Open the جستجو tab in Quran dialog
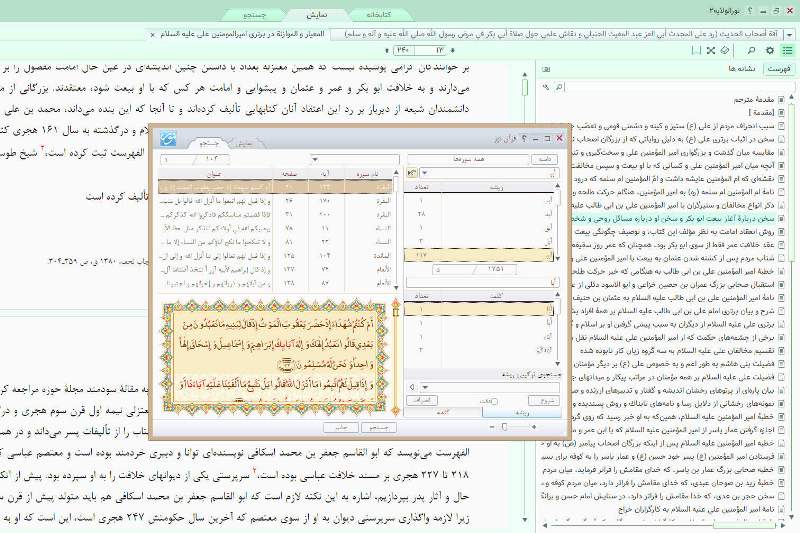 tap(209, 143)
